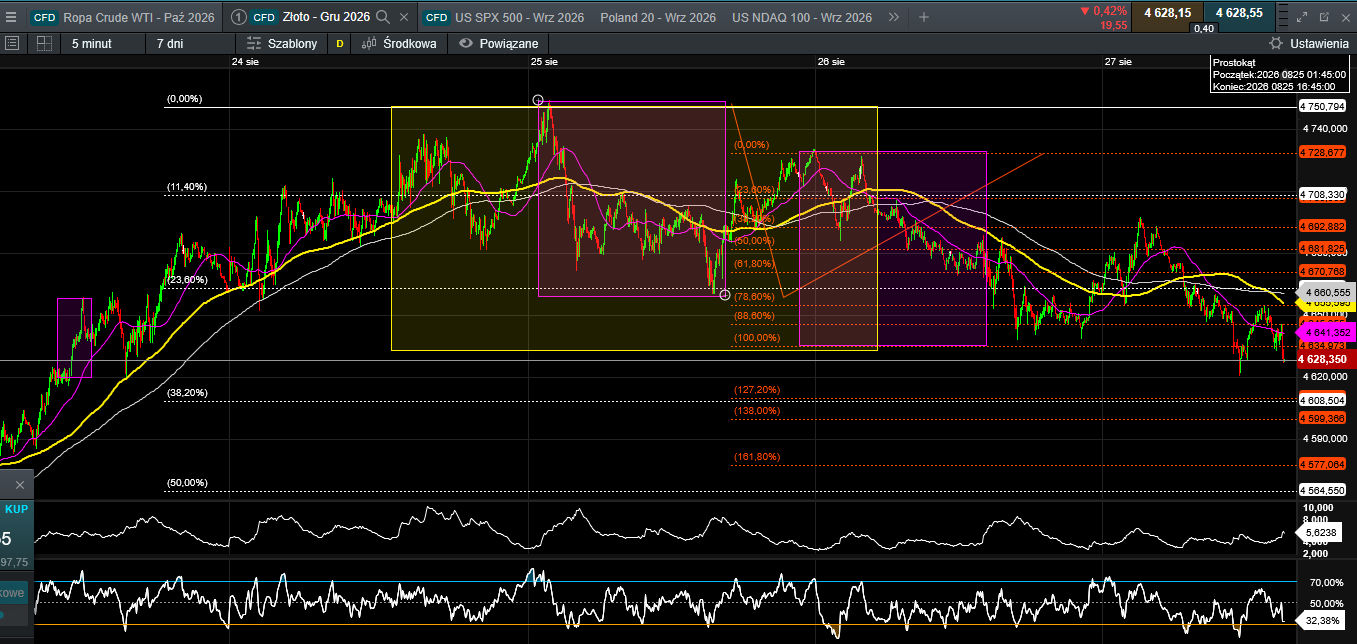Toggle Powiązane linked view

tap(499, 43)
